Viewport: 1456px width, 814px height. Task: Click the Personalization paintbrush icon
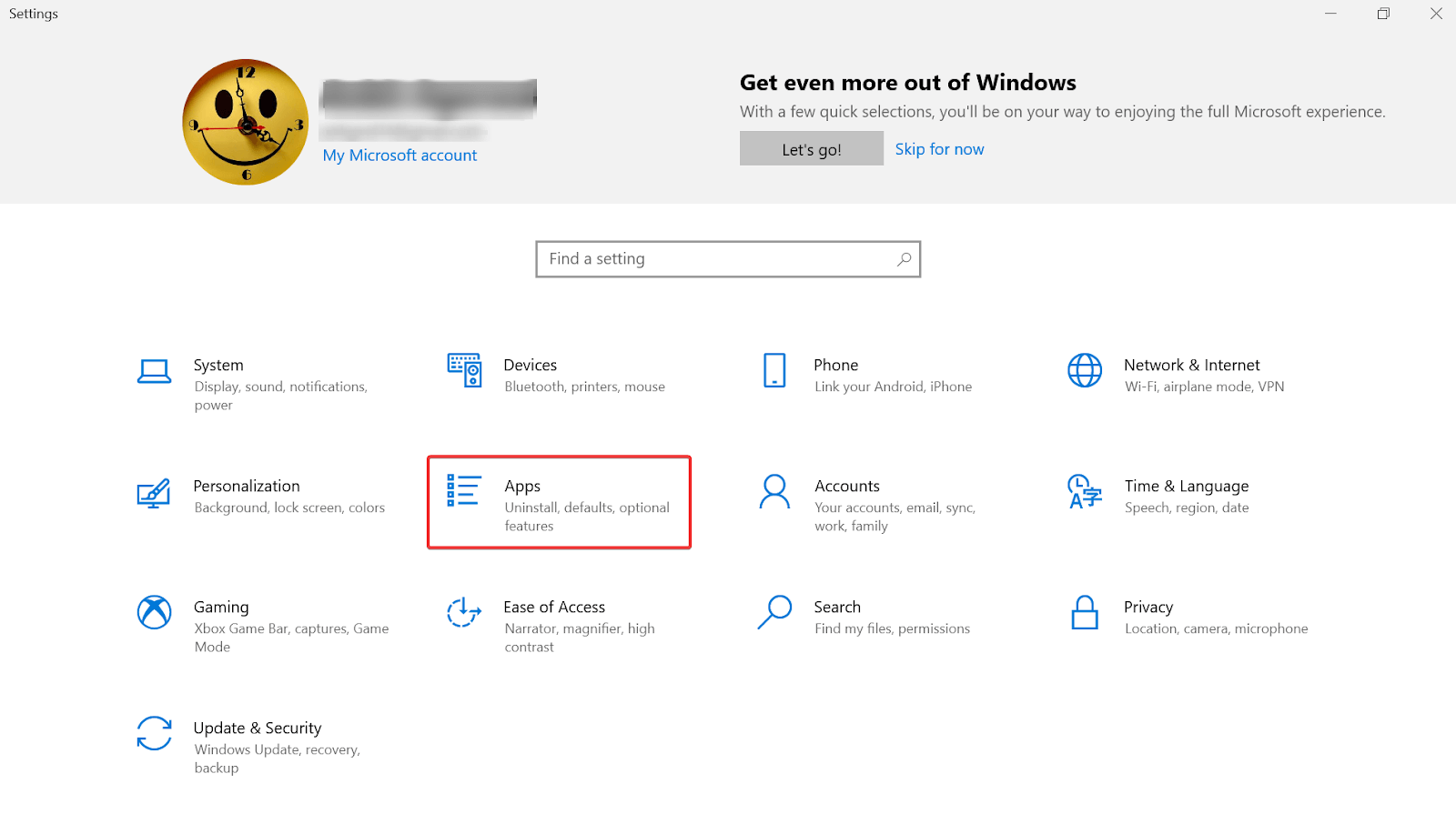[154, 492]
